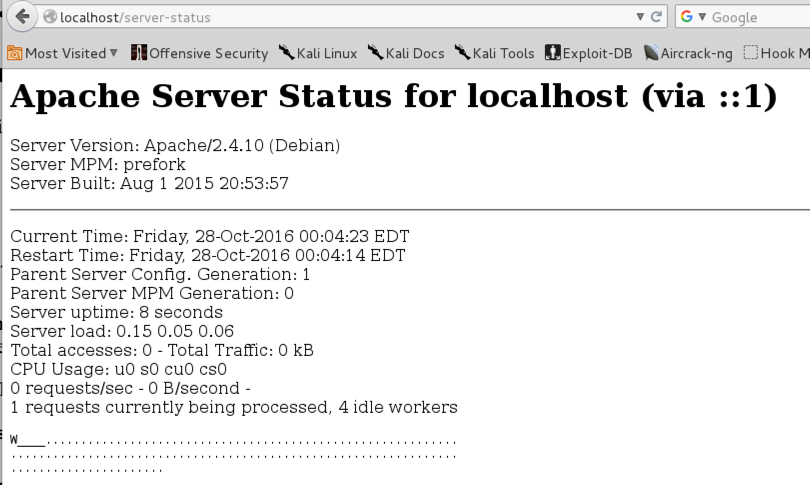Click the Server Built: Aug 1 2015 line
The width and height of the screenshot is (810, 485).
(x=149, y=183)
